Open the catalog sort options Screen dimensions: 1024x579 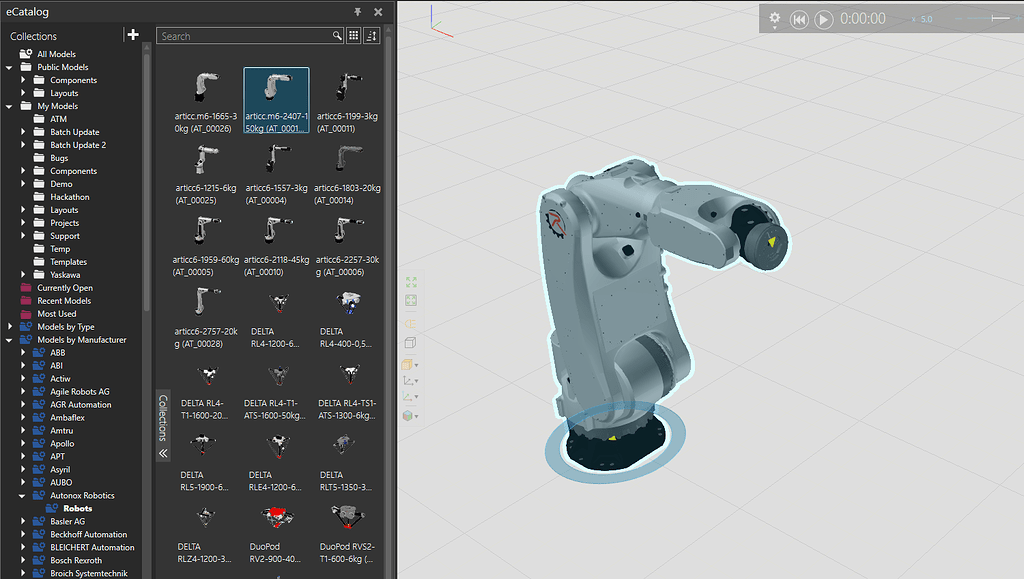click(372, 36)
